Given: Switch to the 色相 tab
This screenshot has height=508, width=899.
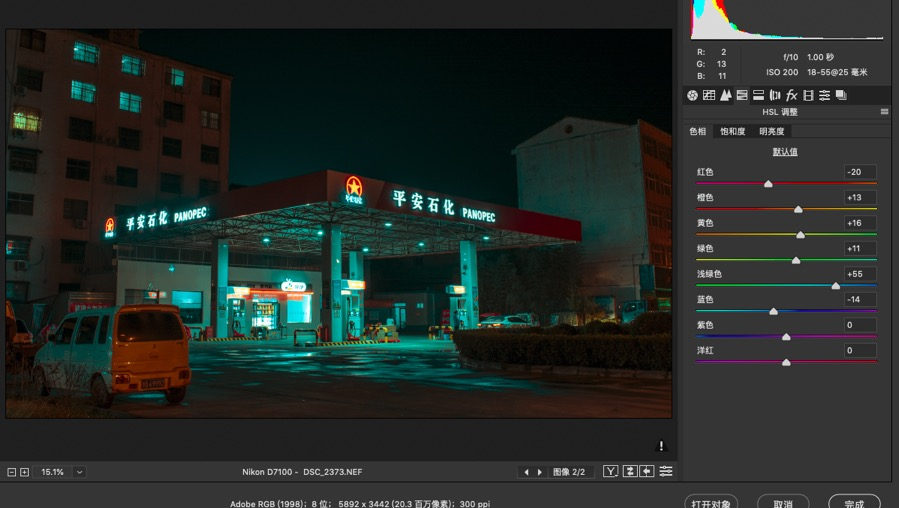Looking at the screenshot, I should [698, 131].
